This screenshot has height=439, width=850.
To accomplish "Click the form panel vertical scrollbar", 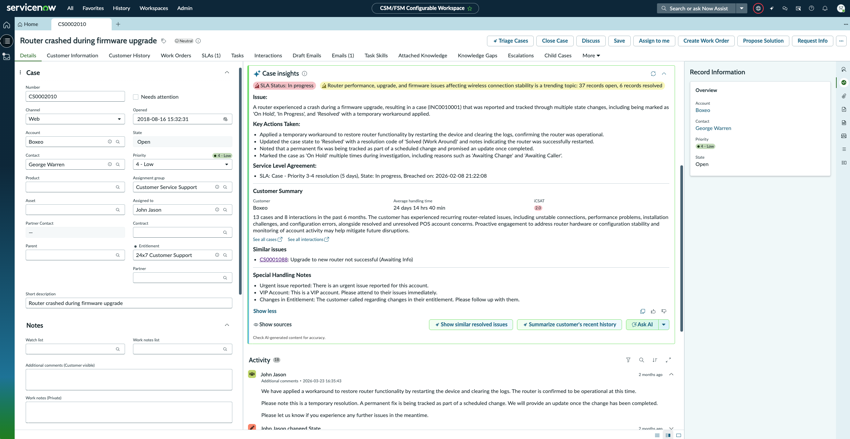I will tap(240, 180).
